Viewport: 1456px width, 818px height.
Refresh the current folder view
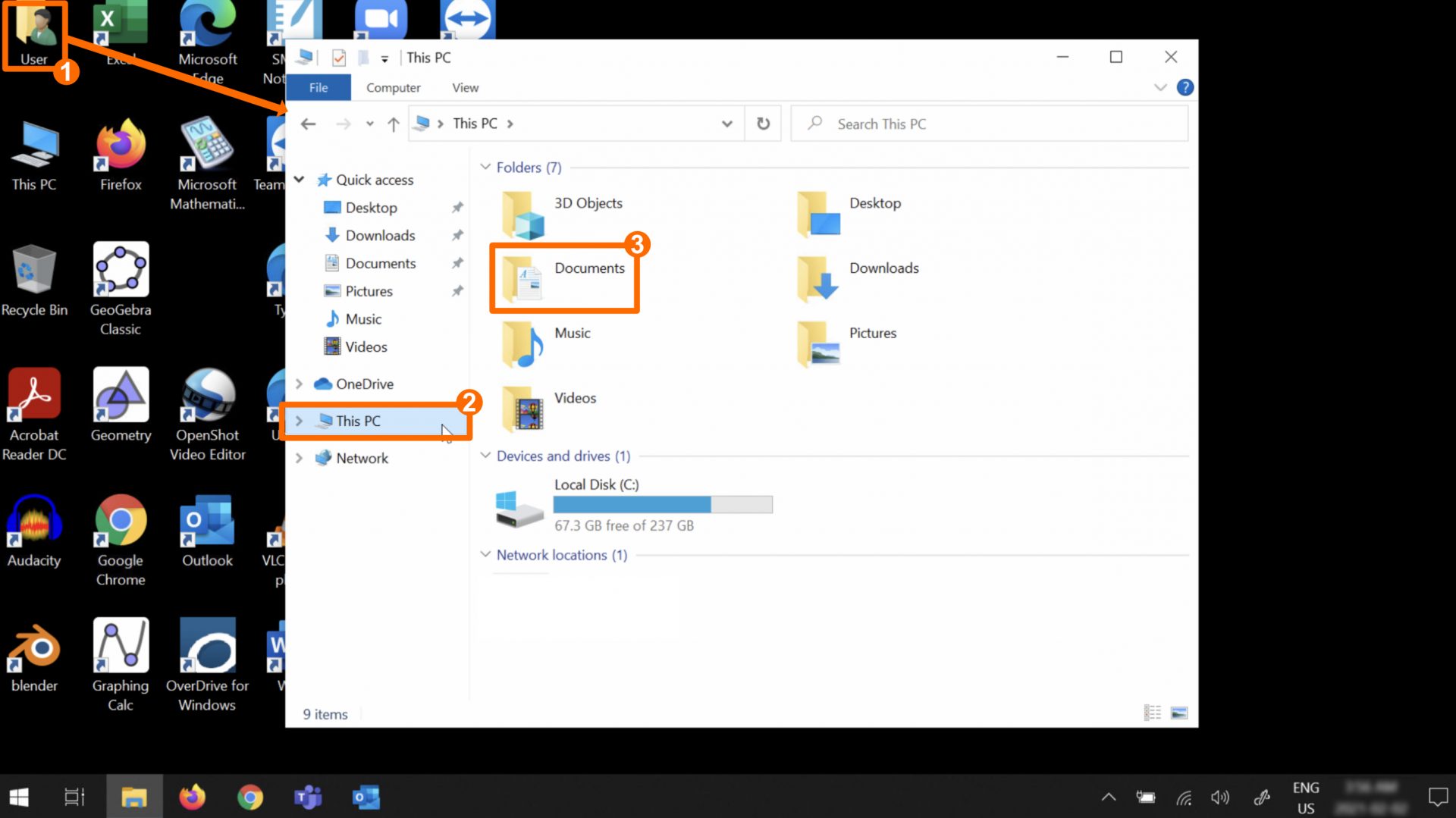pos(763,124)
